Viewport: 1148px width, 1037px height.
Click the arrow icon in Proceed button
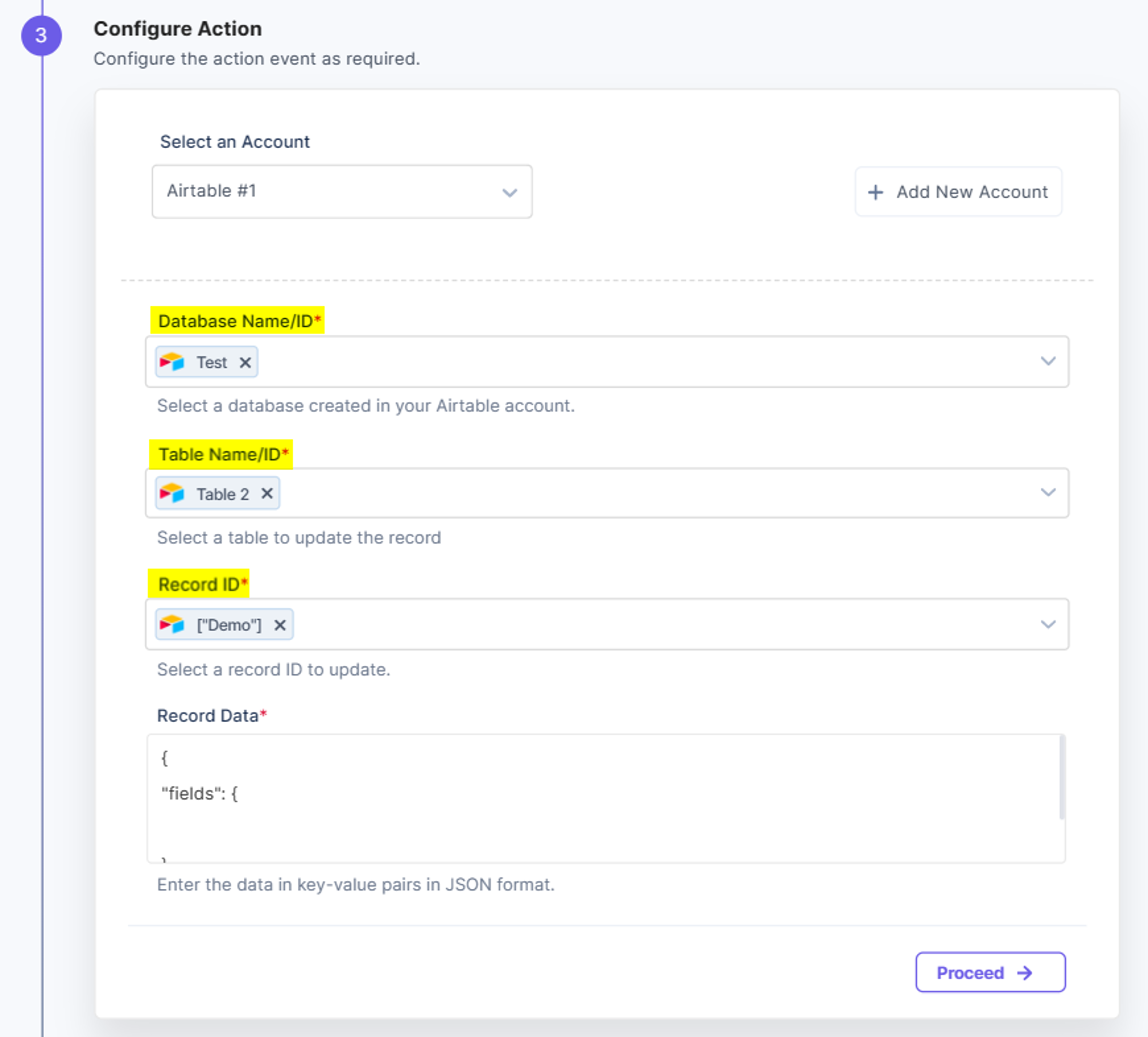coord(1025,973)
